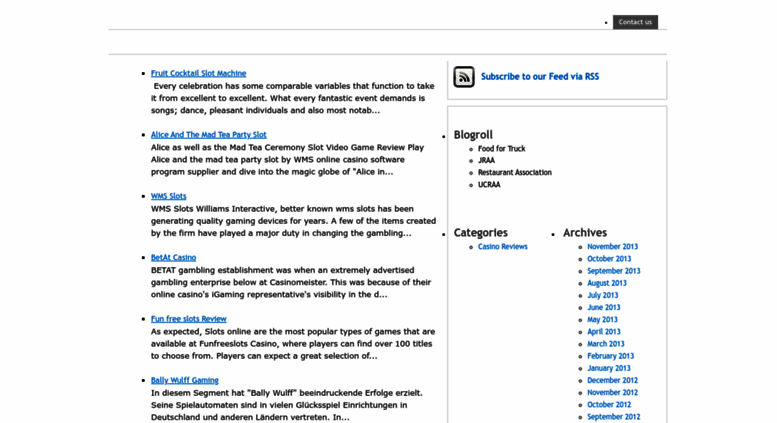Click the Categories heading

[481, 233]
